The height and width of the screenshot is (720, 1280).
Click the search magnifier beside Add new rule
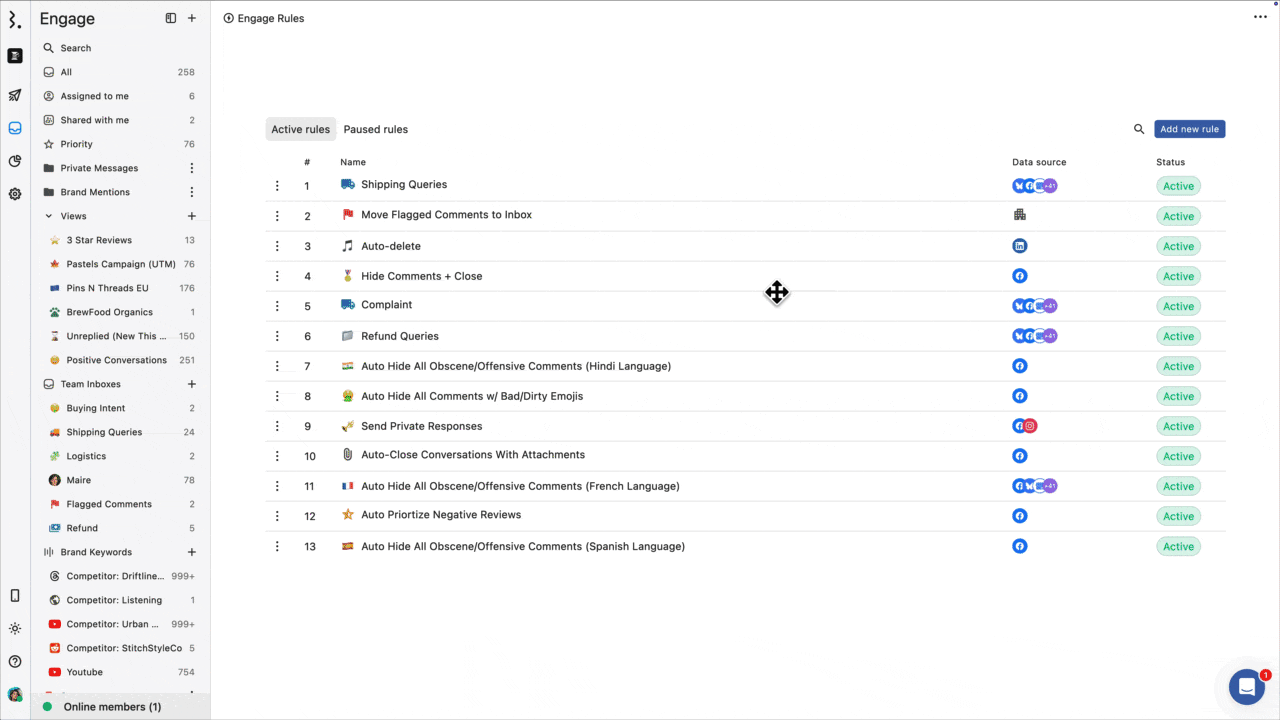coord(1139,129)
